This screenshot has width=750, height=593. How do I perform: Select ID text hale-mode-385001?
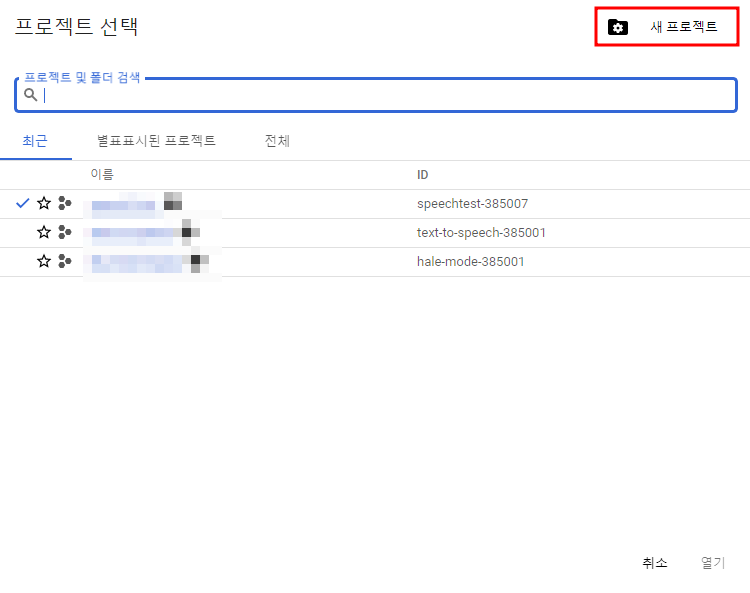(x=470, y=262)
